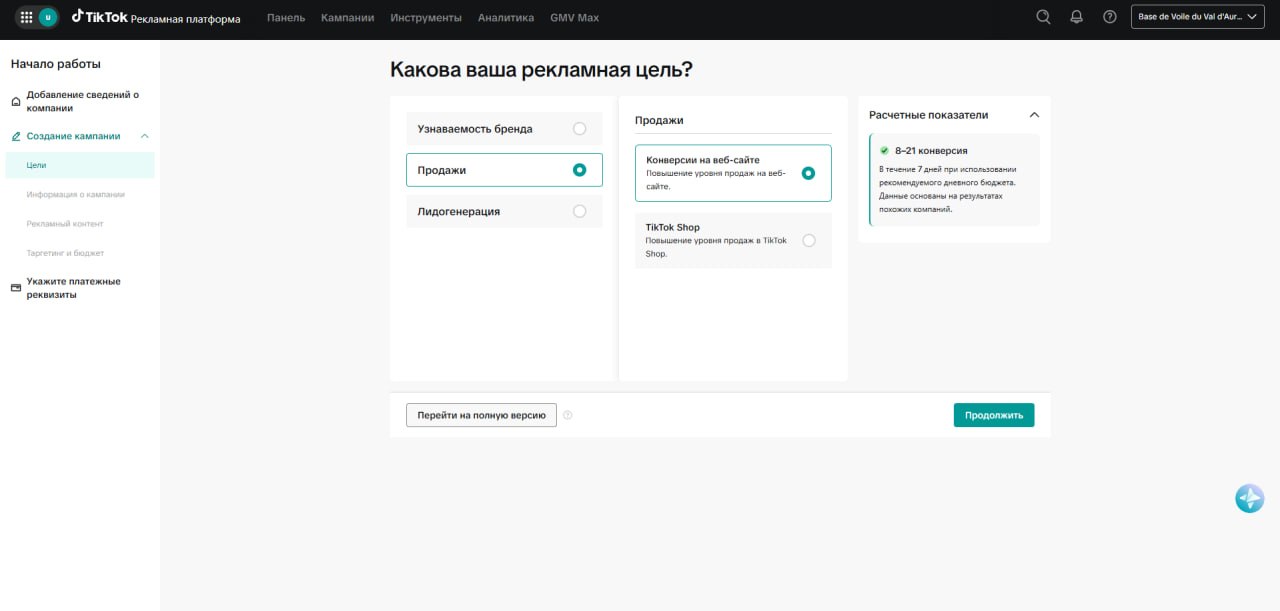Click the card icon beside платежные реквизиты
The width and height of the screenshot is (1280, 611).
click(x=16, y=288)
